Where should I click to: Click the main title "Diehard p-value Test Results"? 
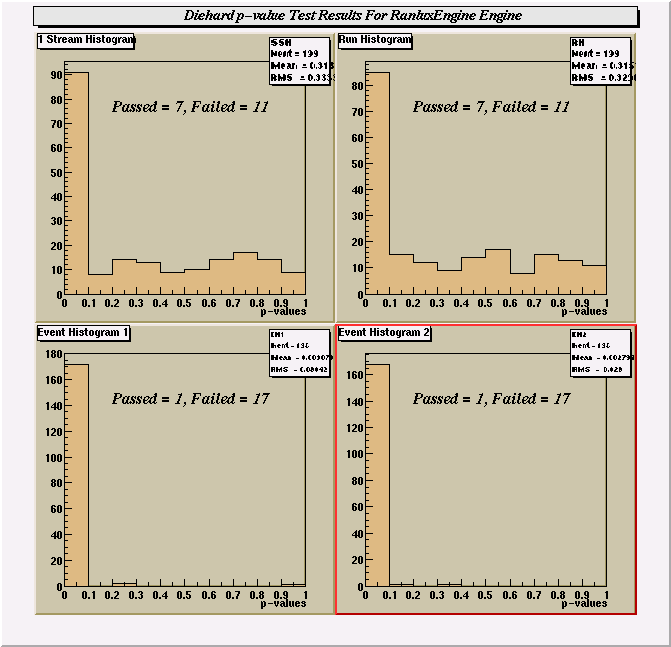[x=336, y=15]
